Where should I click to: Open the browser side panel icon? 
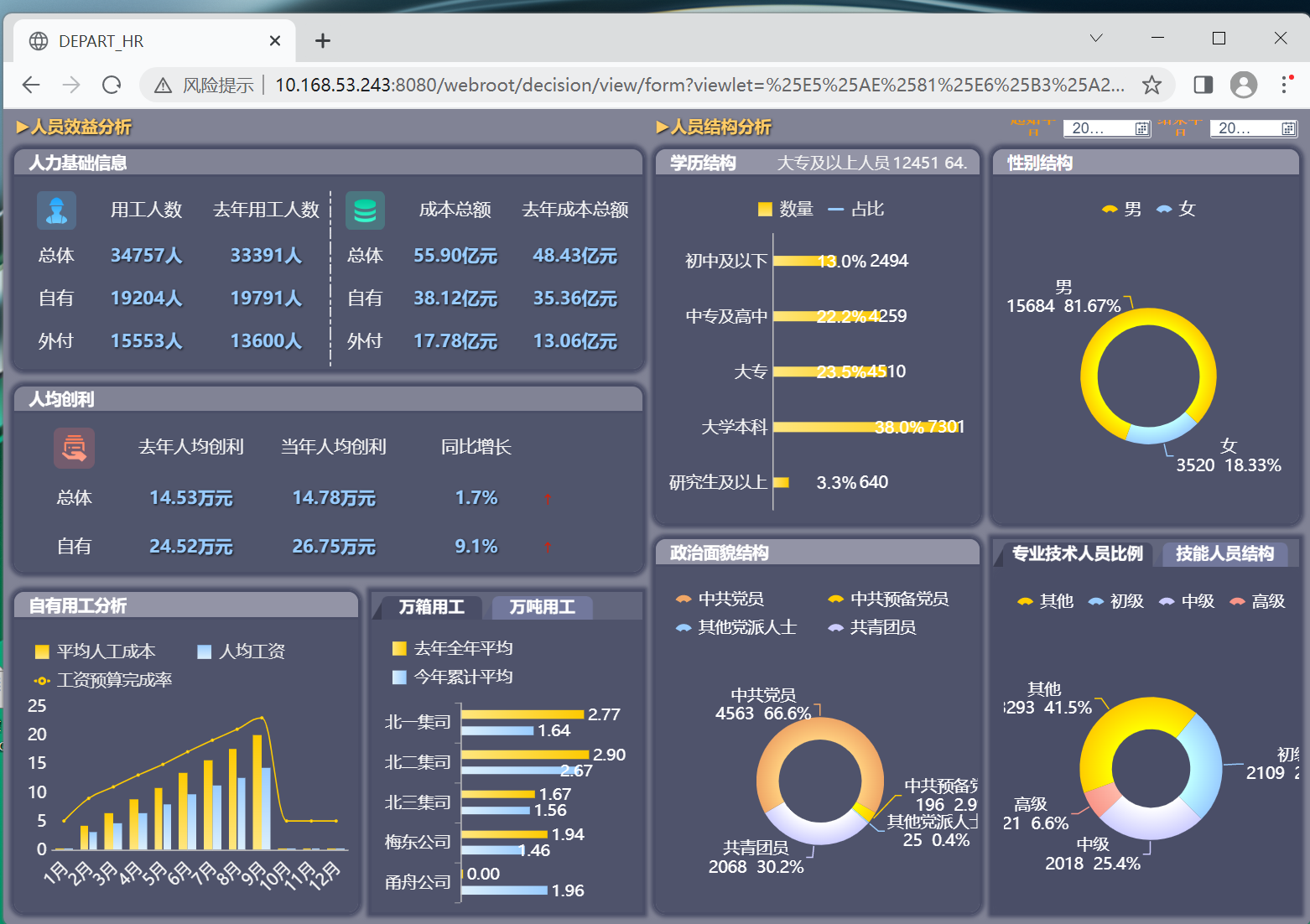1203,85
